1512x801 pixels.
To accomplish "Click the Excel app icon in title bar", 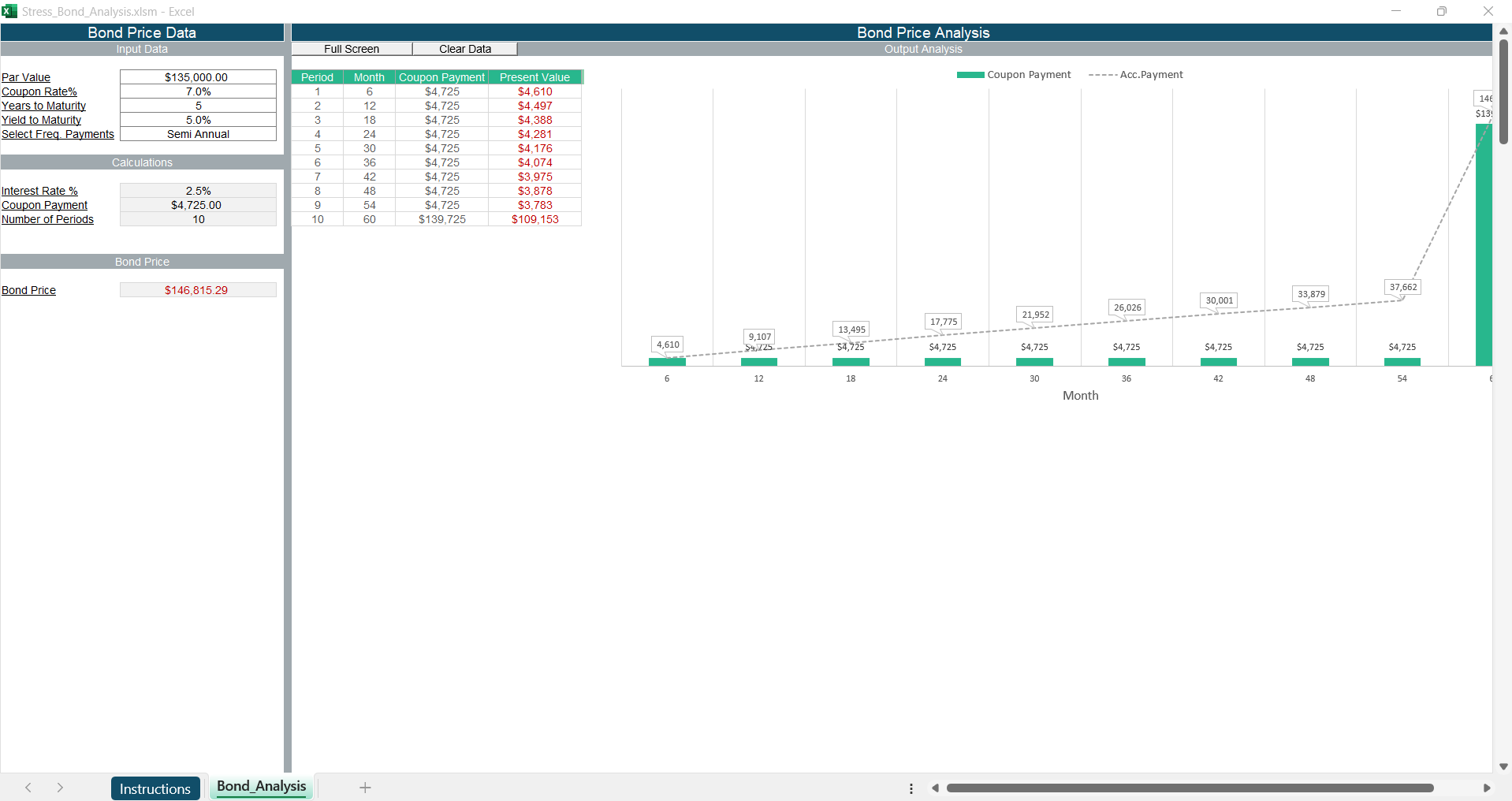I will point(9,11).
